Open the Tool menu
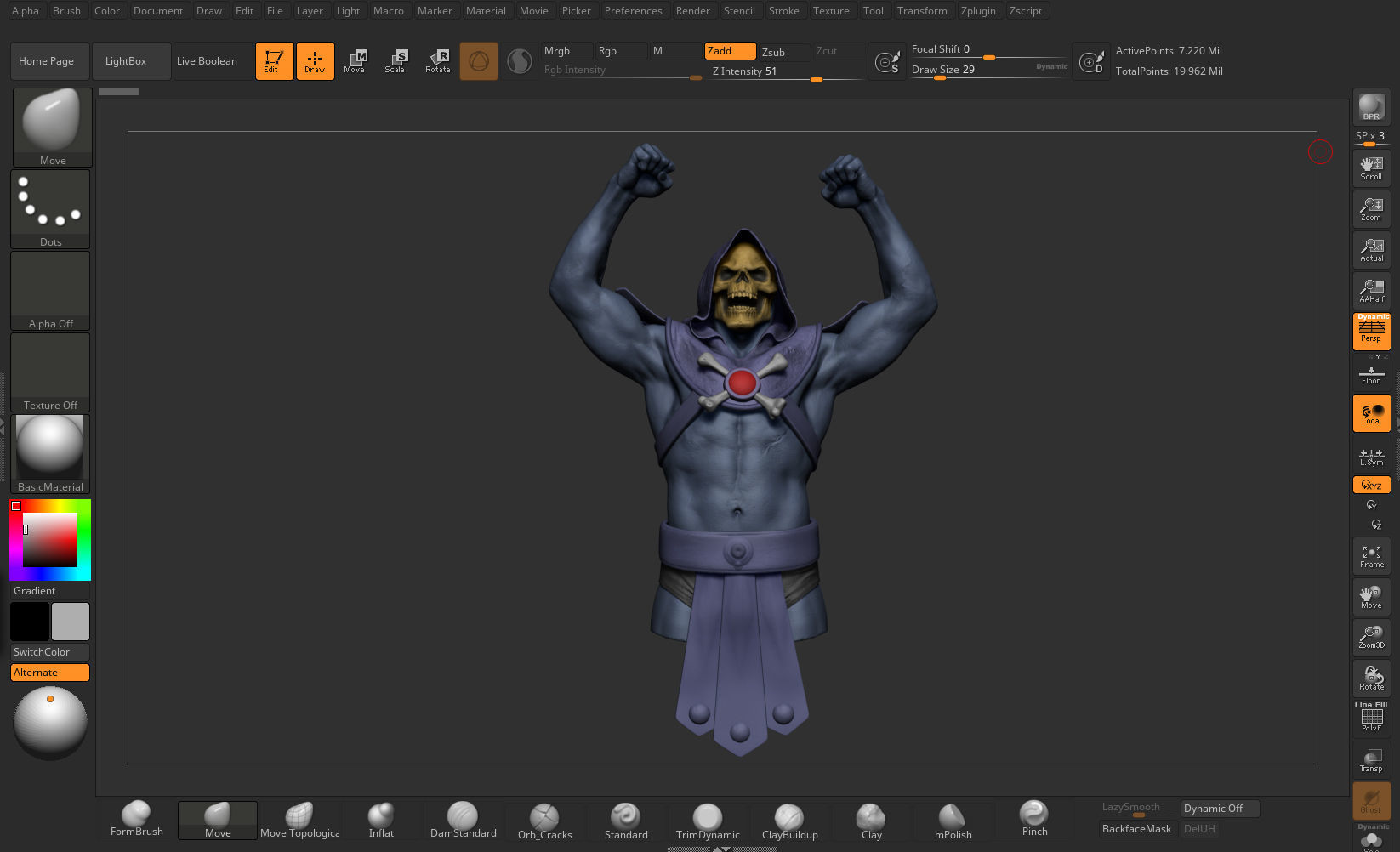Viewport: 1400px width, 852px height. 873,11
